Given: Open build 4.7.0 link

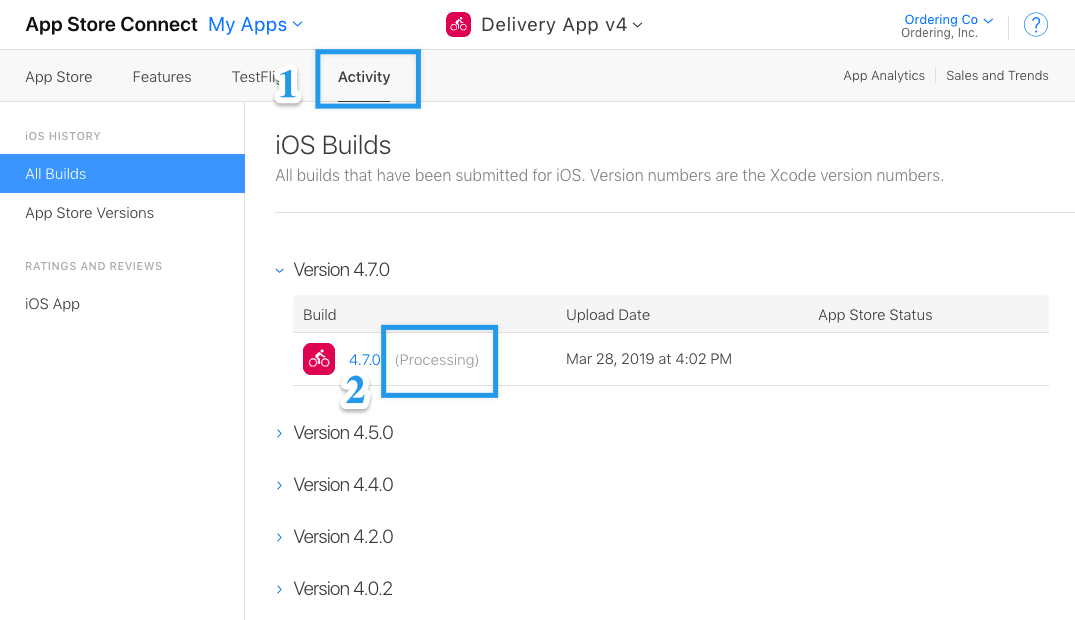Looking at the screenshot, I should (365, 359).
